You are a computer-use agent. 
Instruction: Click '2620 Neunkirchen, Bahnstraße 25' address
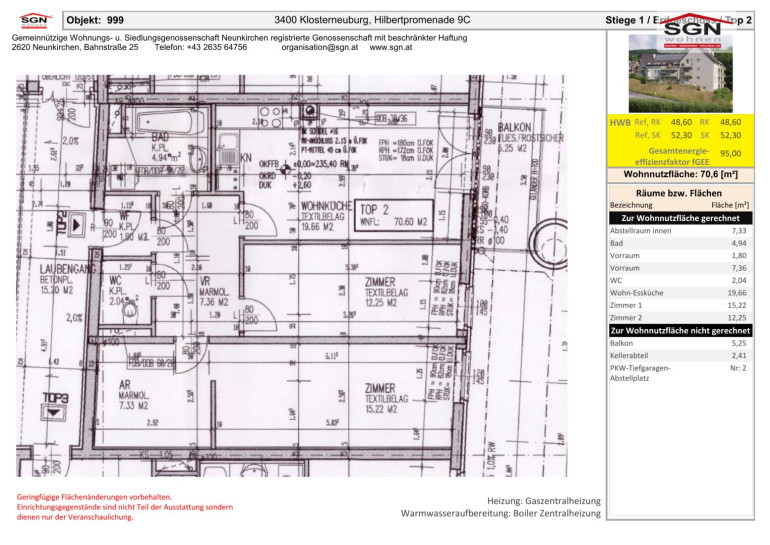[x=75, y=48]
